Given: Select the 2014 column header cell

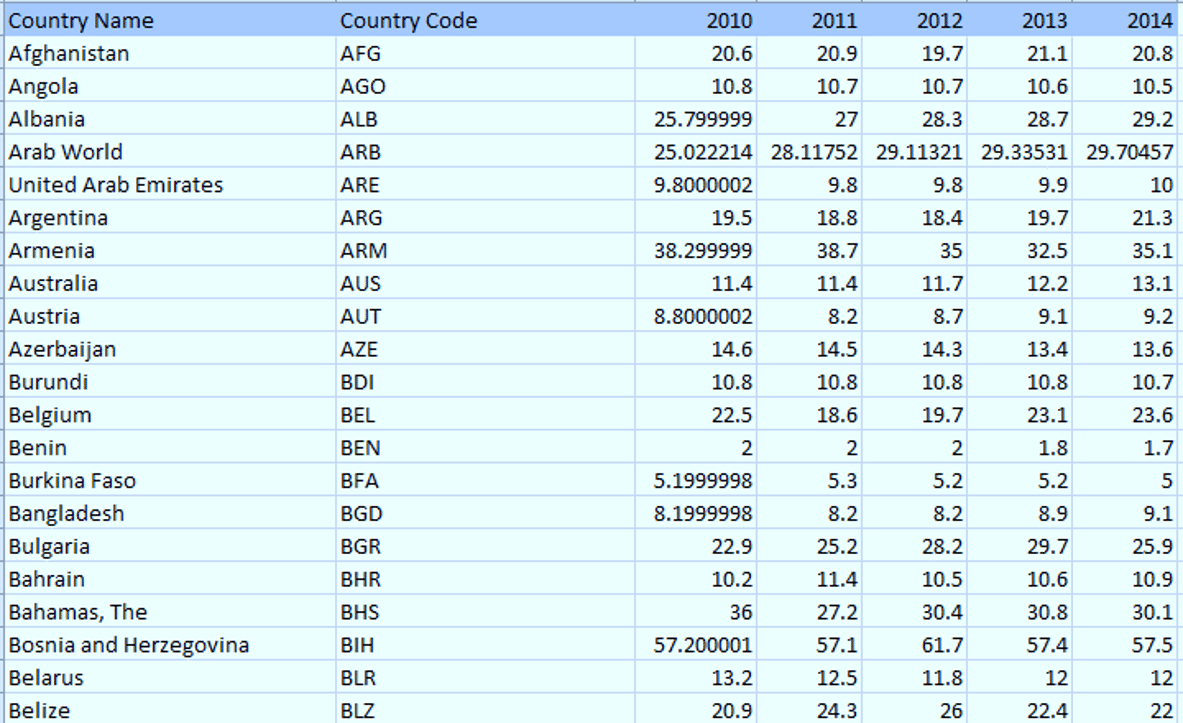Looking at the screenshot, I should click(x=1126, y=21).
